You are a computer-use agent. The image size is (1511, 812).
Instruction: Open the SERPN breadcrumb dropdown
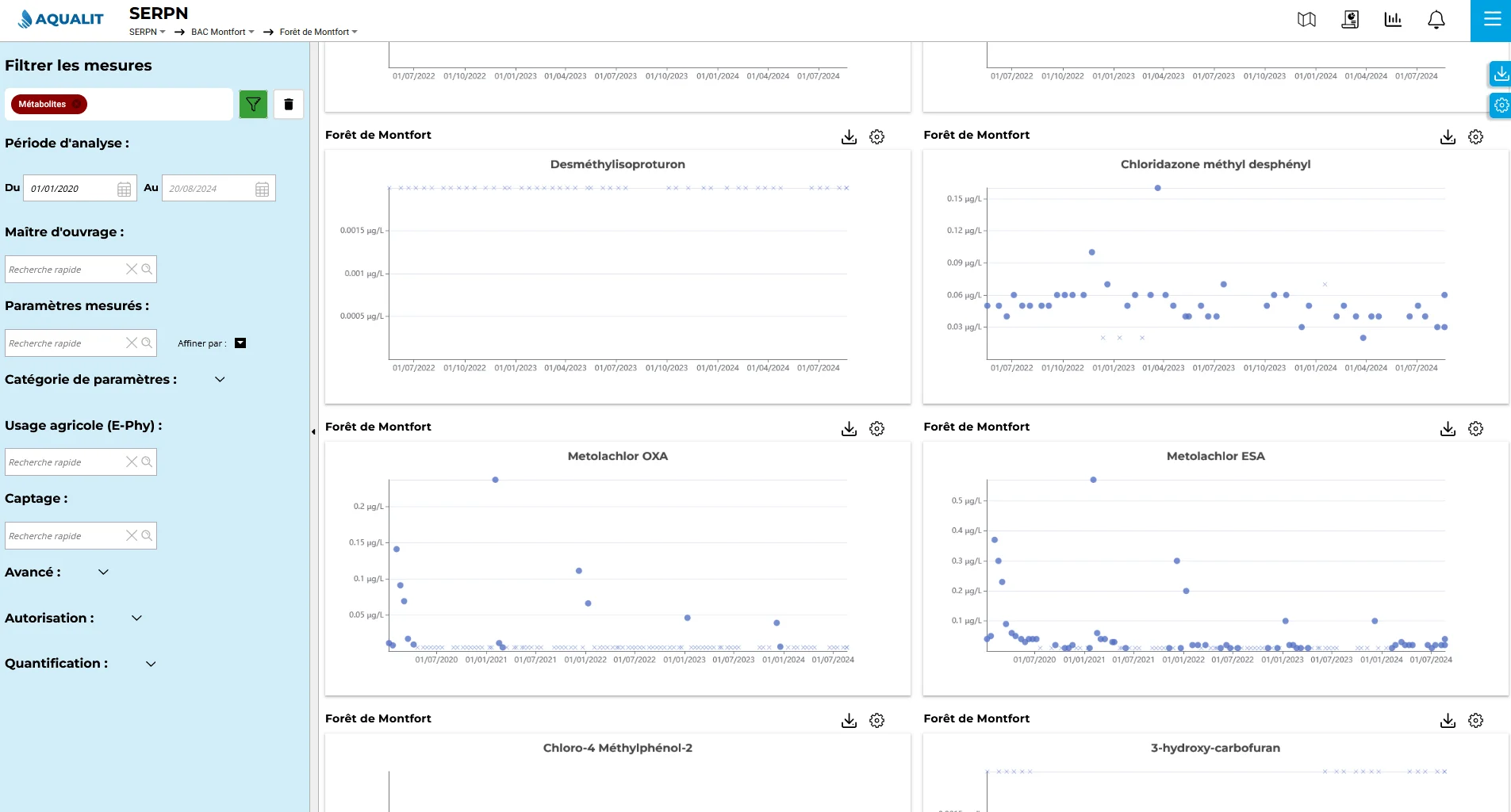[148, 32]
